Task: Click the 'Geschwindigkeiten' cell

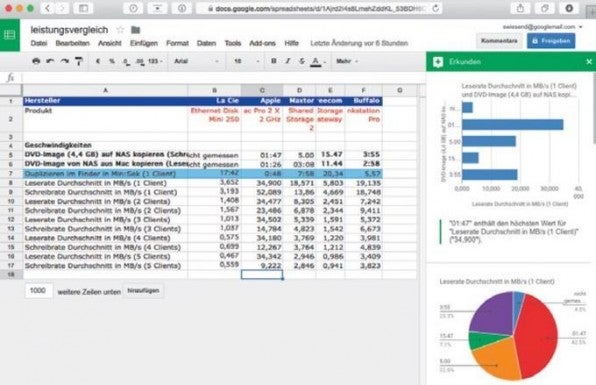Action: pyautogui.click(x=105, y=145)
